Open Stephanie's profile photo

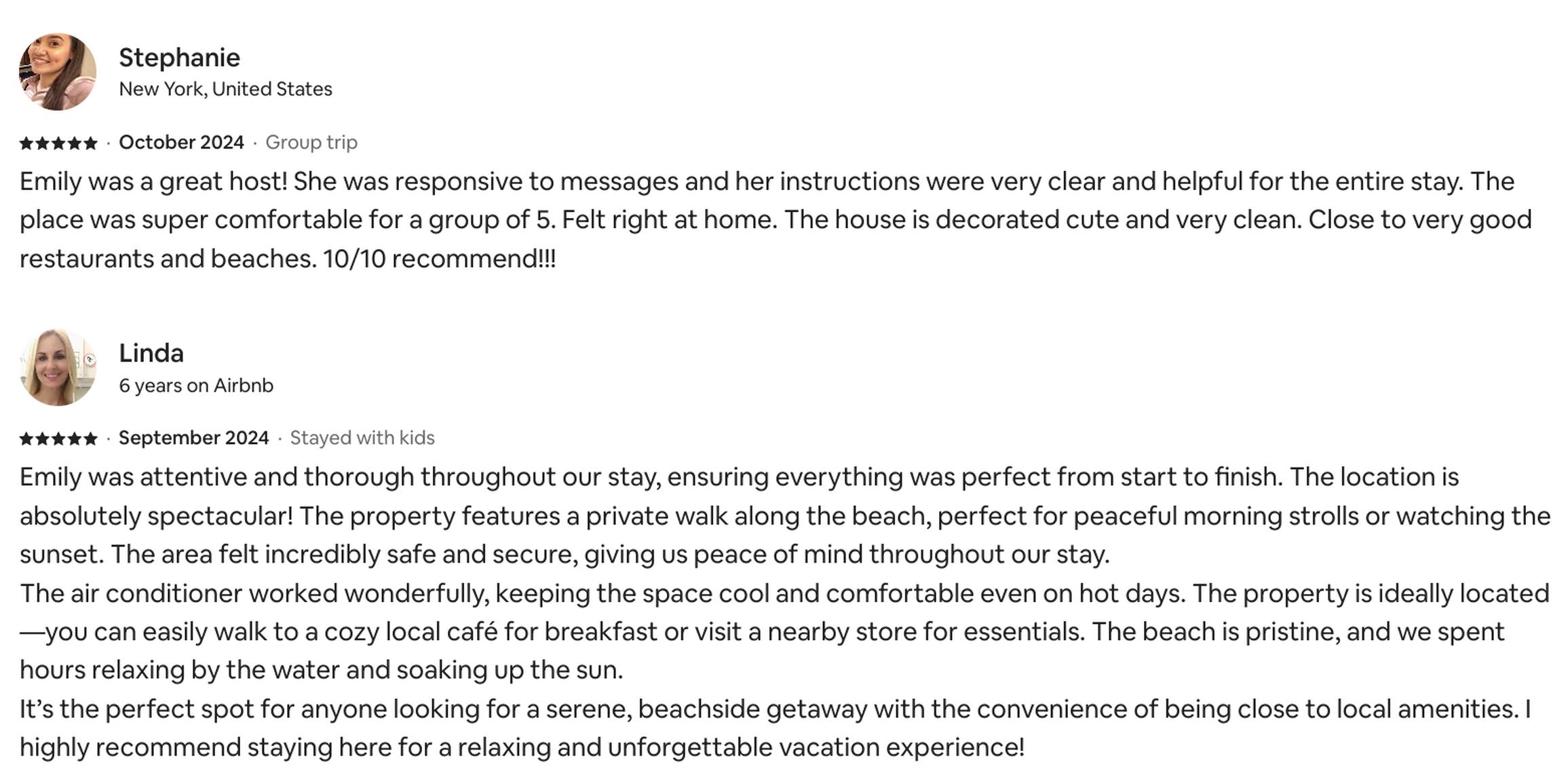pos(58,72)
